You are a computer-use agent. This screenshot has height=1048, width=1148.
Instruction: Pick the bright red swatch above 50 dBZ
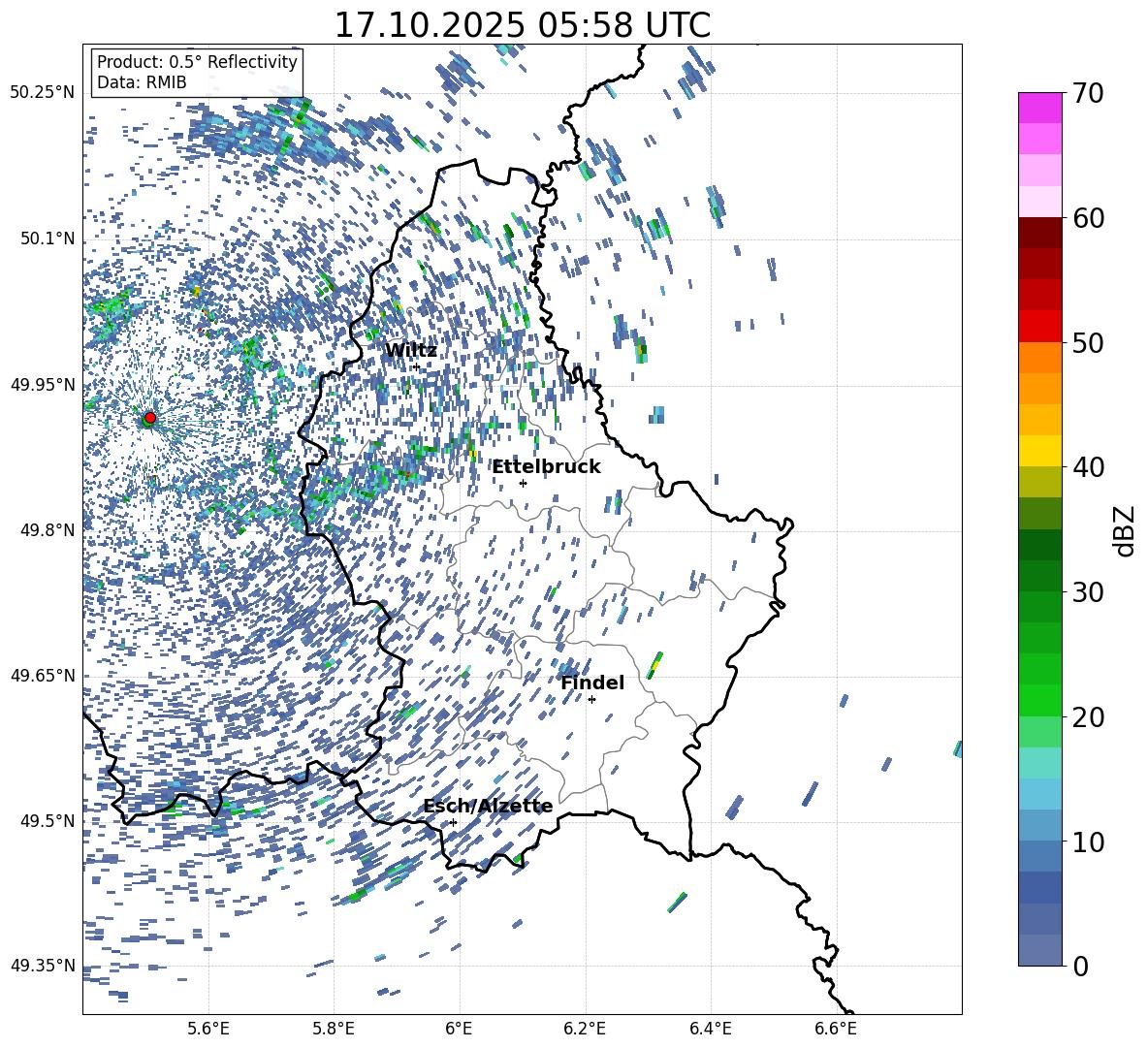tap(1040, 326)
